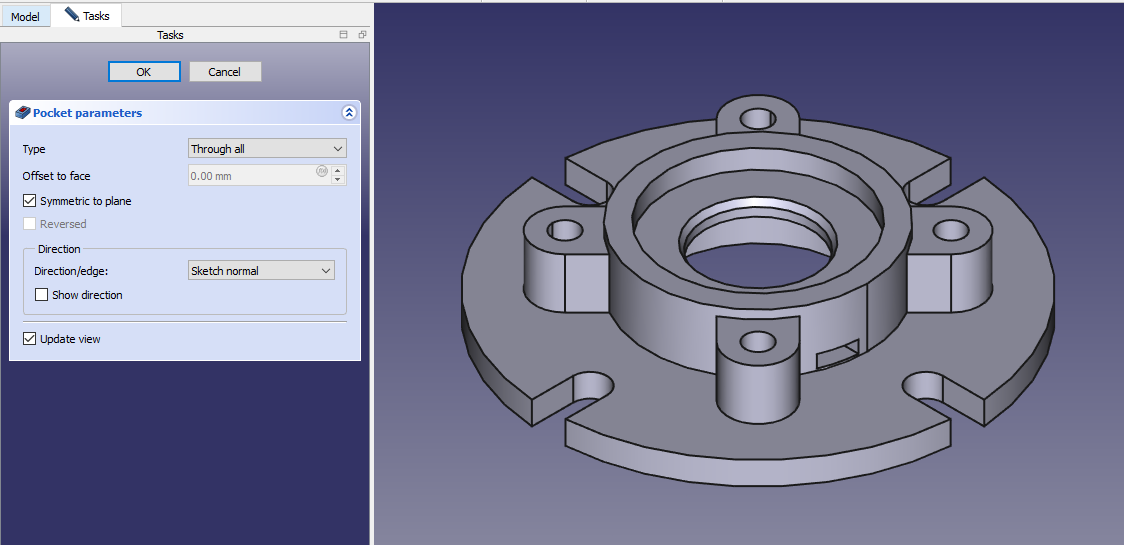Open the Type dropdown showing Through all
Image resolution: width=1124 pixels, height=545 pixels.
[x=267, y=149]
